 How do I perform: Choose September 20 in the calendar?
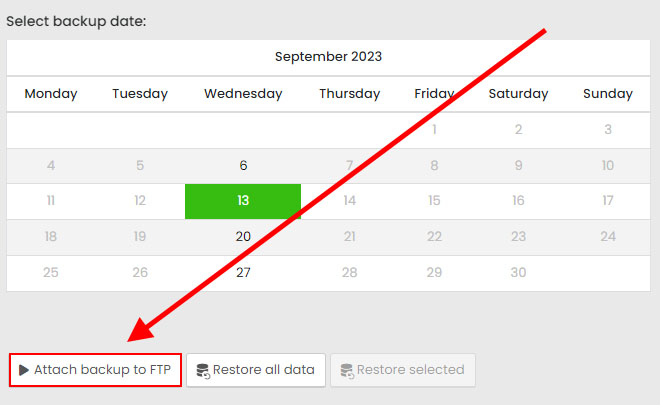point(243,237)
